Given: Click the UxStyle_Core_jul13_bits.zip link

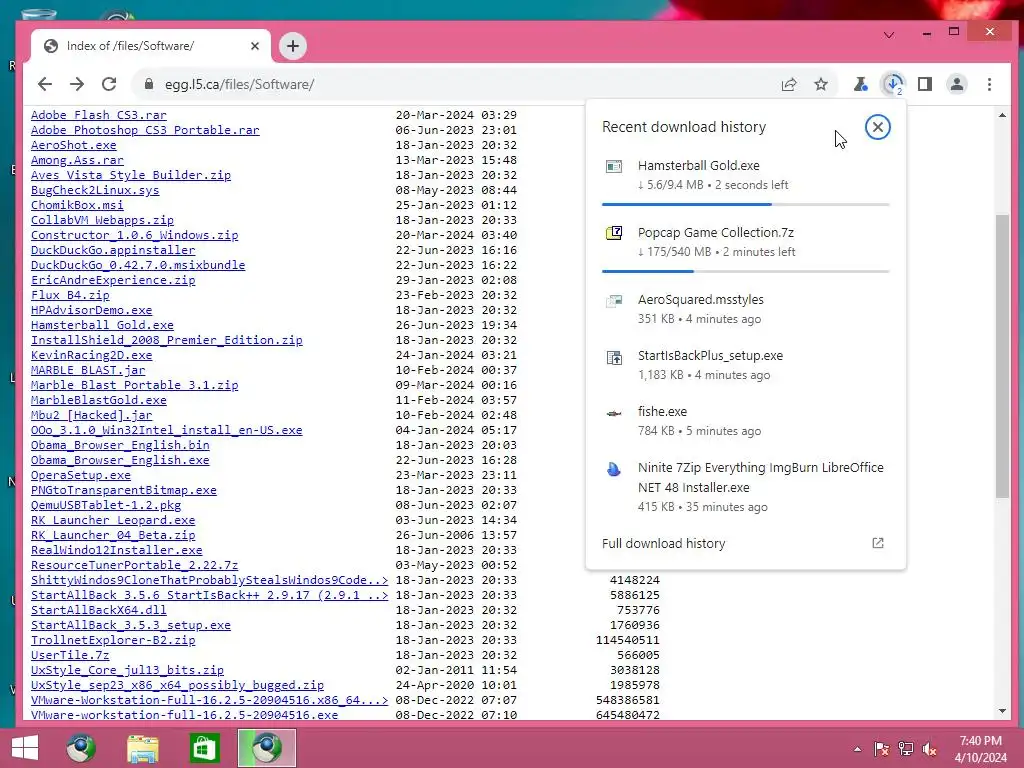Looking at the screenshot, I should [x=127, y=671].
